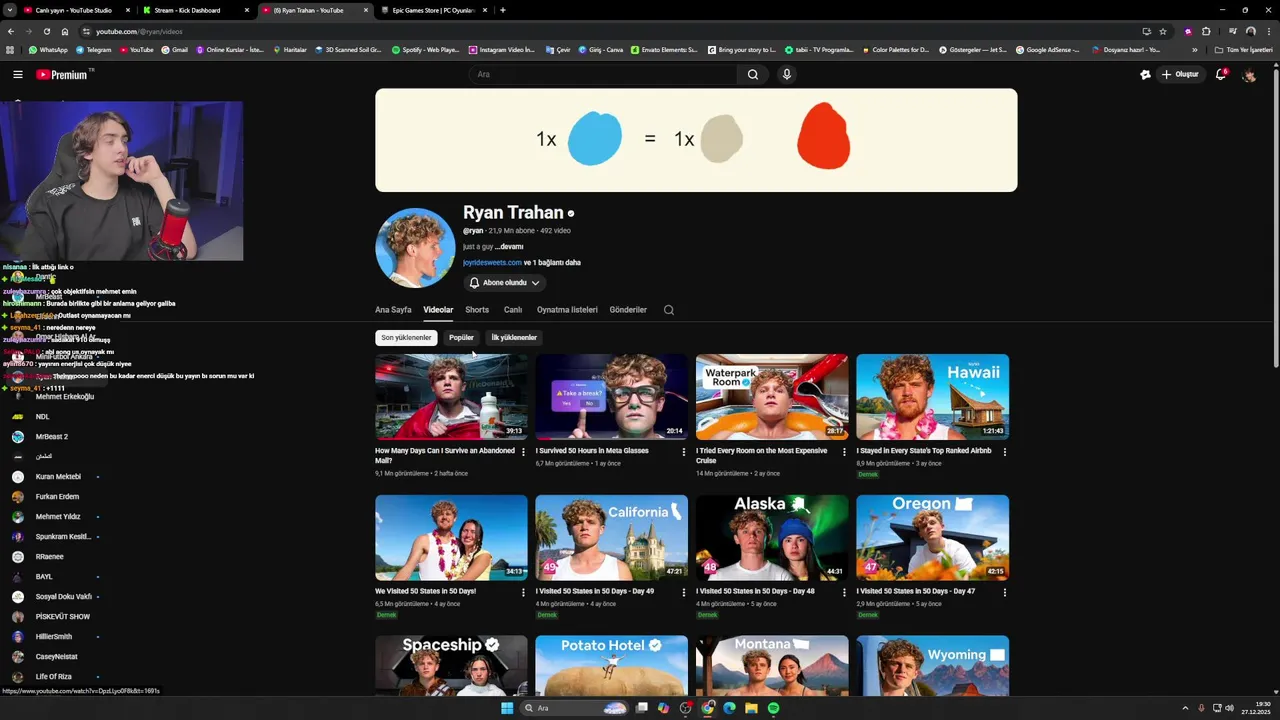The height and width of the screenshot is (720, 1280).
Task: Open HillierSmith subscription in sidebar
Action: coord(54,637)
